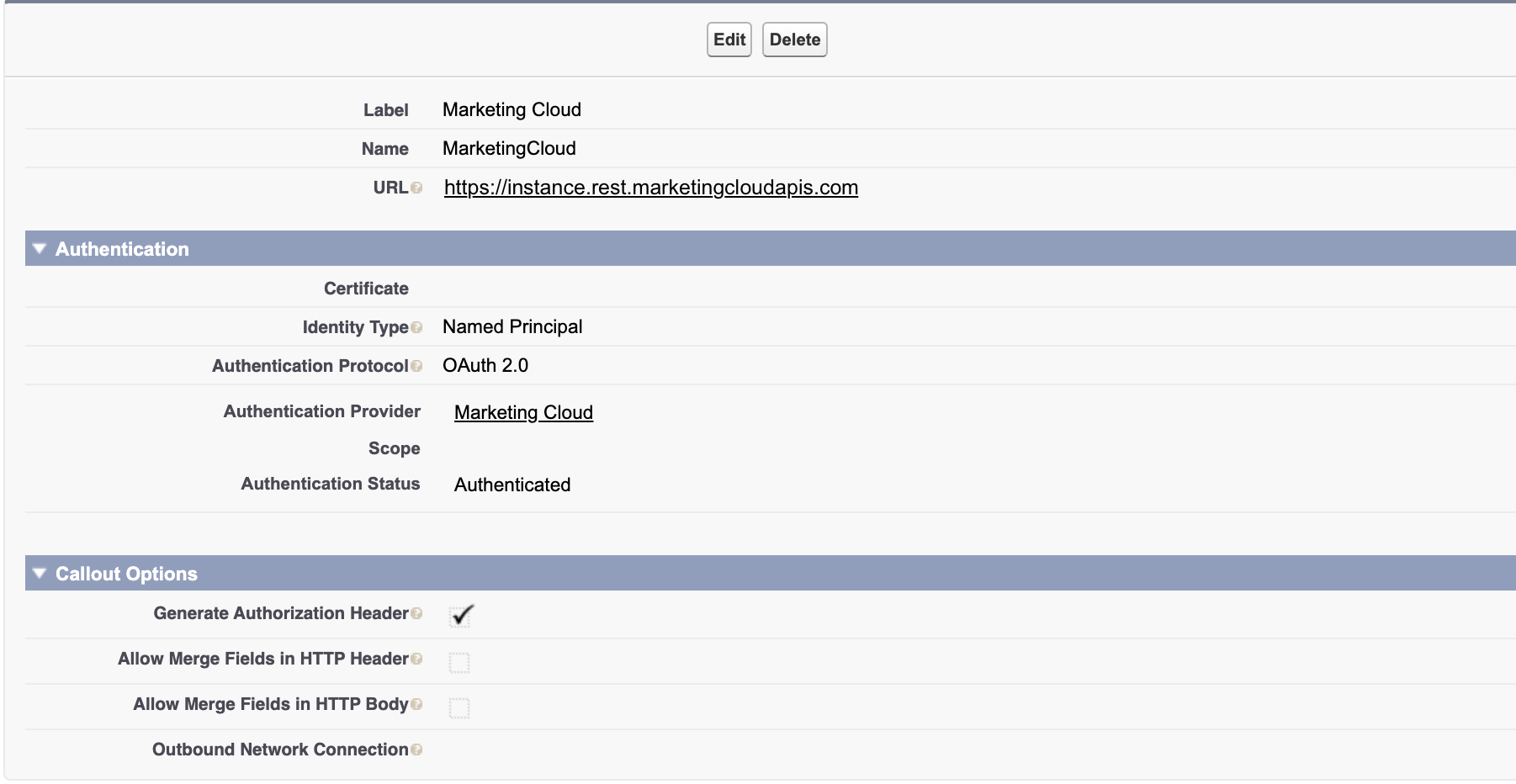This screenshot has height=784, width=1516.
Task: Show help for Authentication Protocol field
Action: [416, 367]
